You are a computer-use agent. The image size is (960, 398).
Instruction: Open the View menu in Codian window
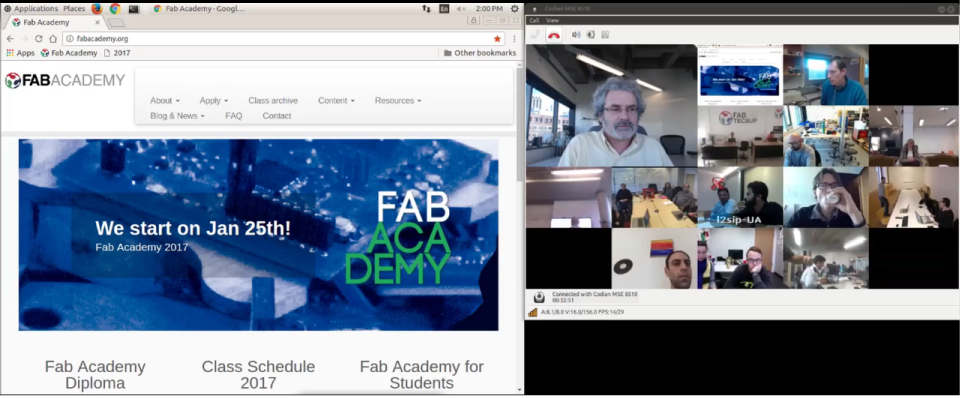pos(552,20)
